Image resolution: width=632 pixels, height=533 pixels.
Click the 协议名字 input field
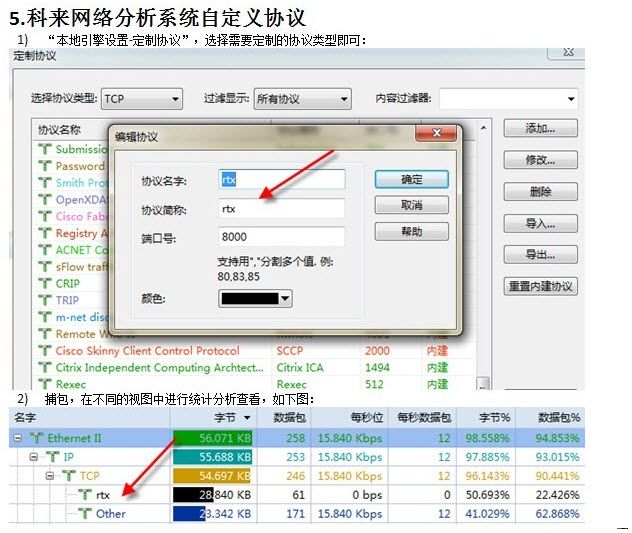click(x=282, y=179)
